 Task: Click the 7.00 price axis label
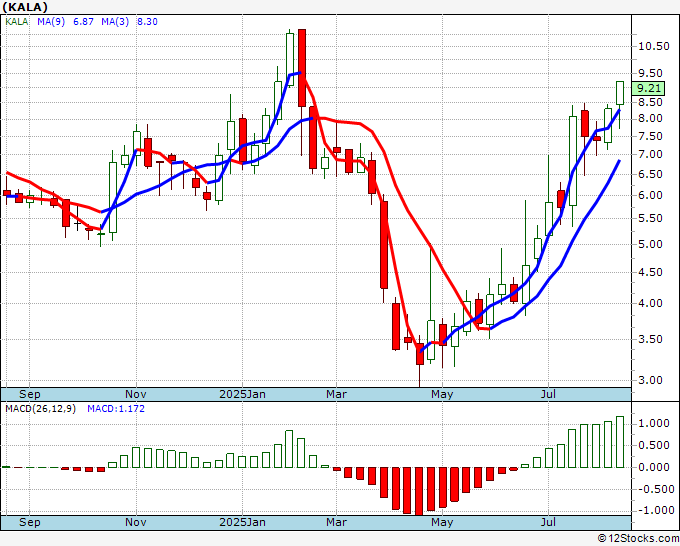(651, 154)
